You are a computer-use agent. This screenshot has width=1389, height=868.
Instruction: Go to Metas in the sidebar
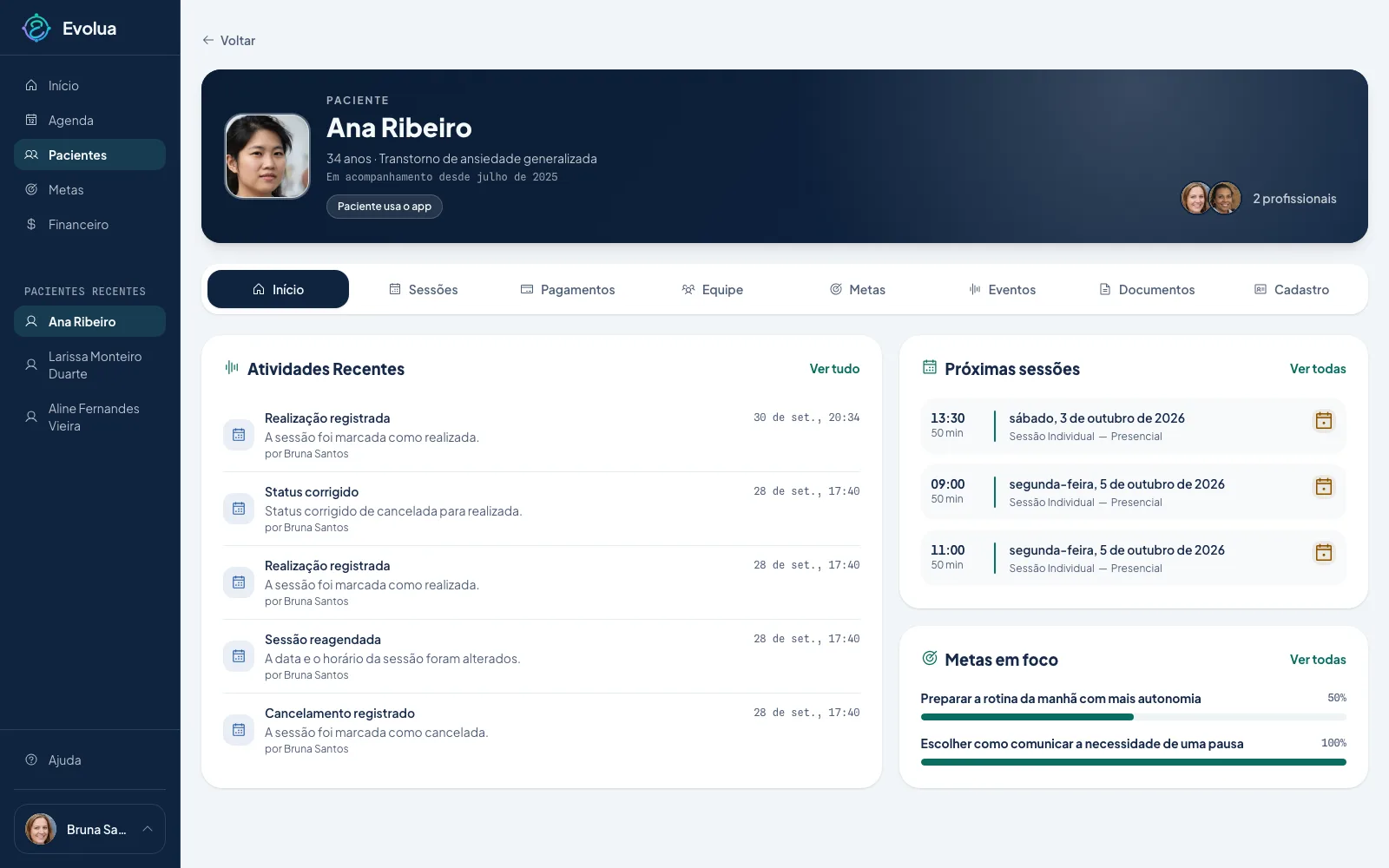click(89, 189)
